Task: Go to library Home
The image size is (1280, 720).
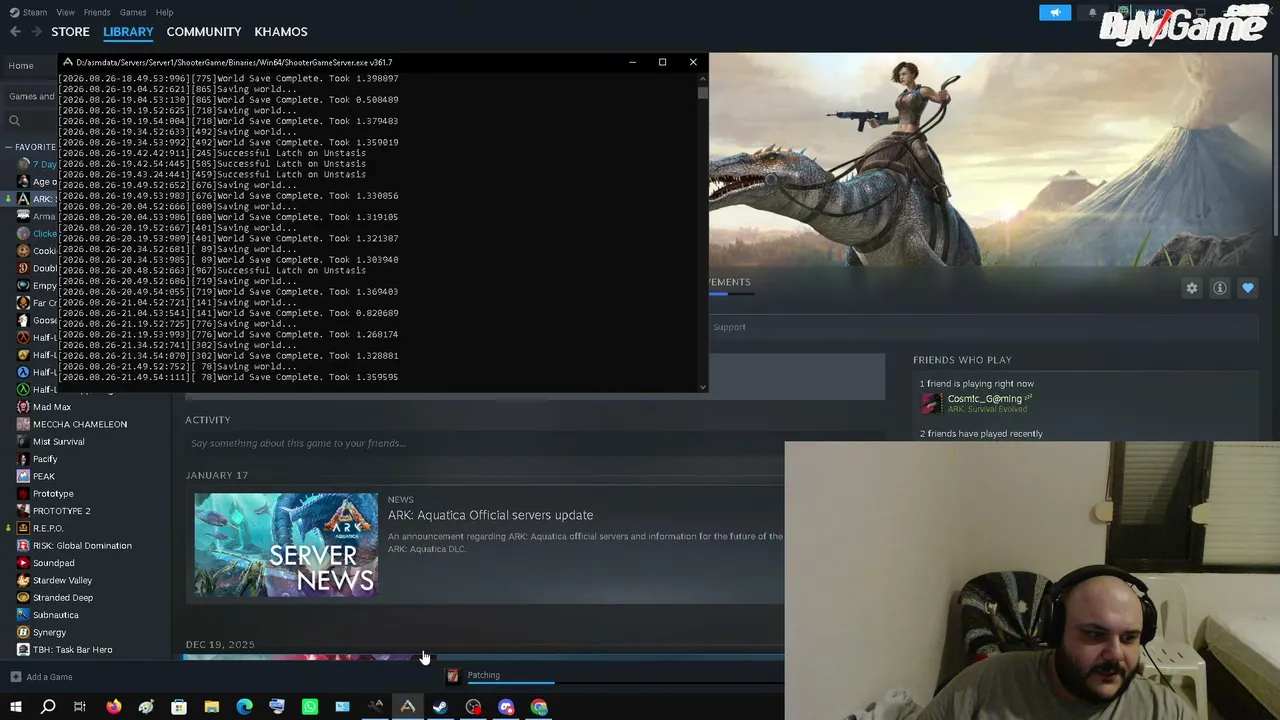Action: pos(21,66)
